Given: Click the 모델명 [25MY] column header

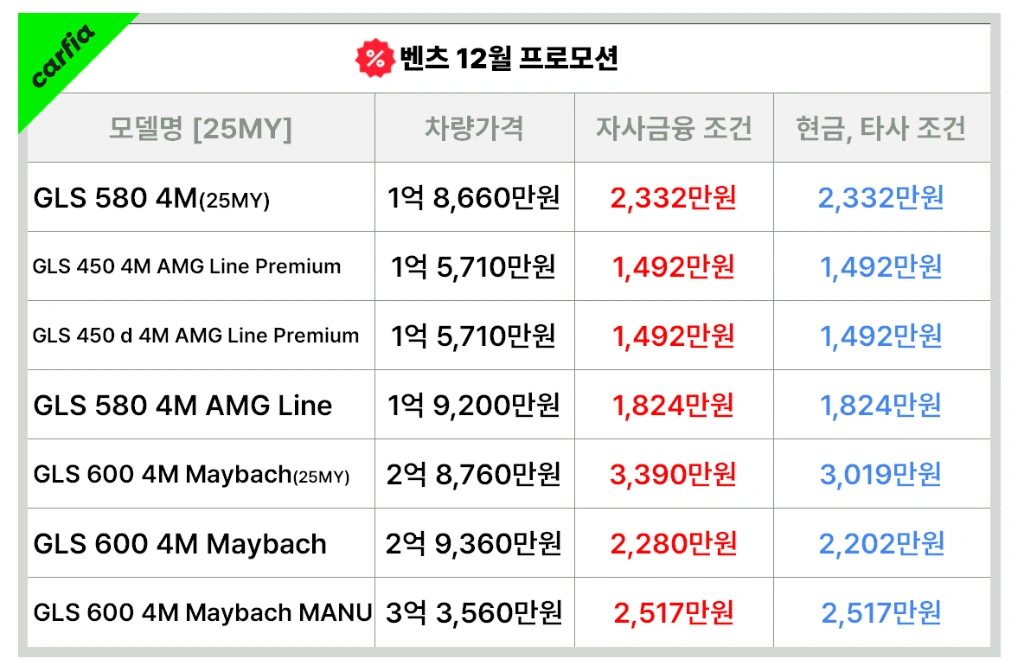Looking at the screenshot, I should coord(200,129).
